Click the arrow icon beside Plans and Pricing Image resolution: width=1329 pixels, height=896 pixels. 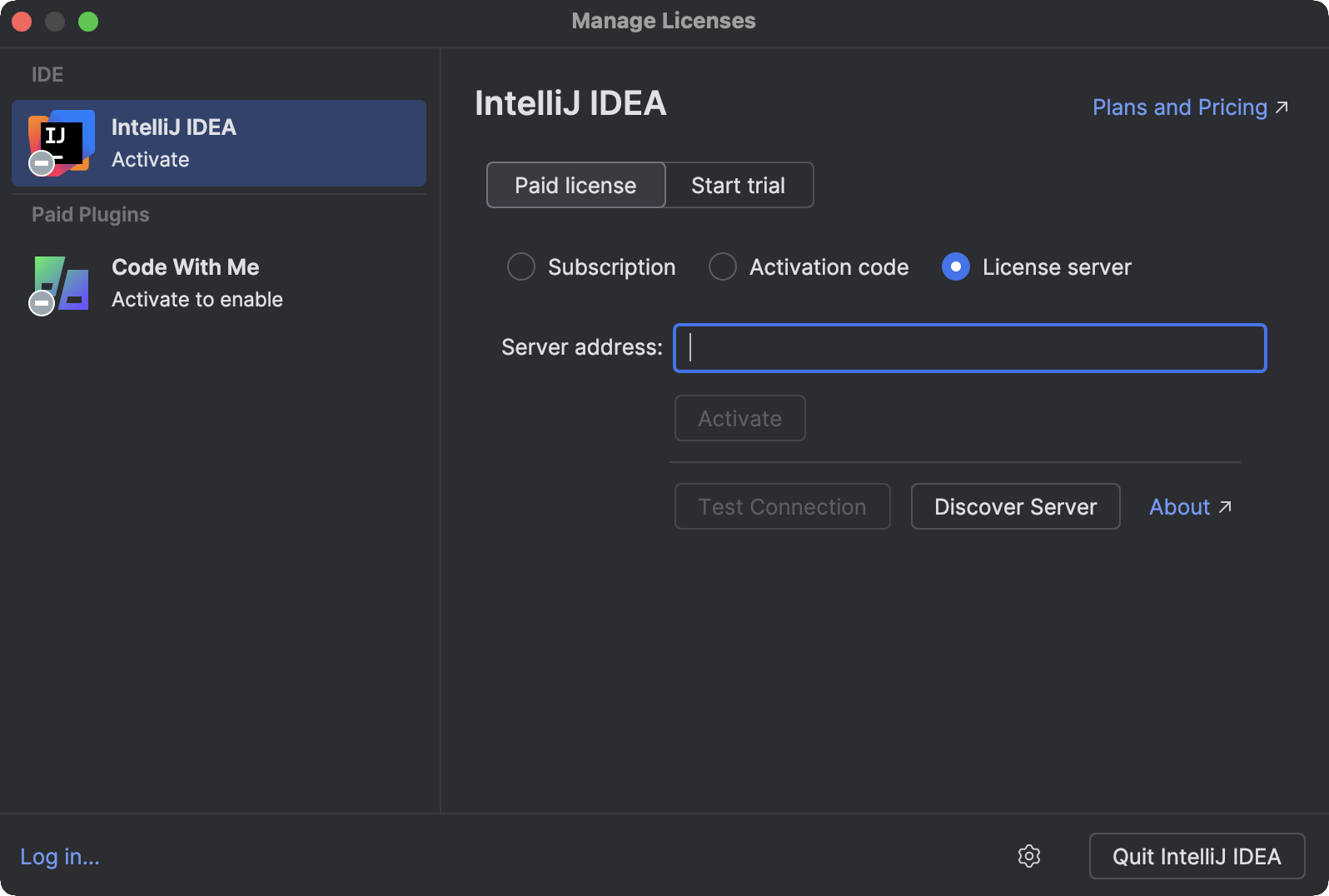1282,107
